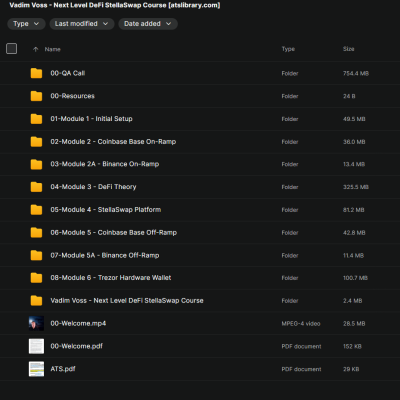Select the file name ATS.pdf

click(x=63, y=369)
